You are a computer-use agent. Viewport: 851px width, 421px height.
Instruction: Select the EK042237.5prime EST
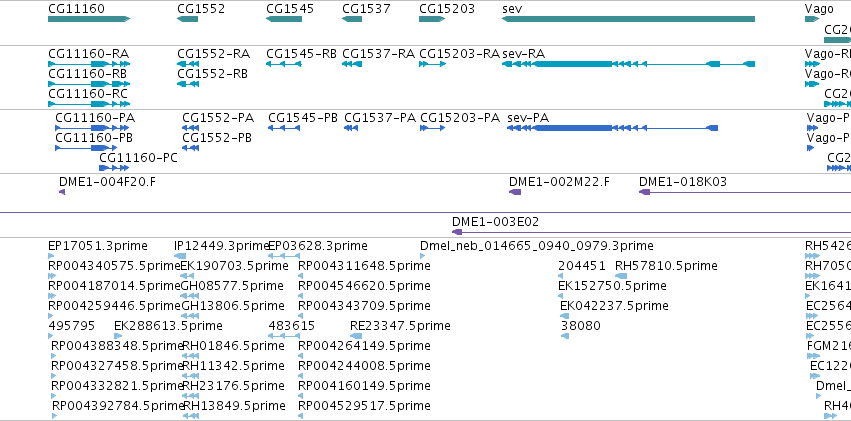click(565, 316)
